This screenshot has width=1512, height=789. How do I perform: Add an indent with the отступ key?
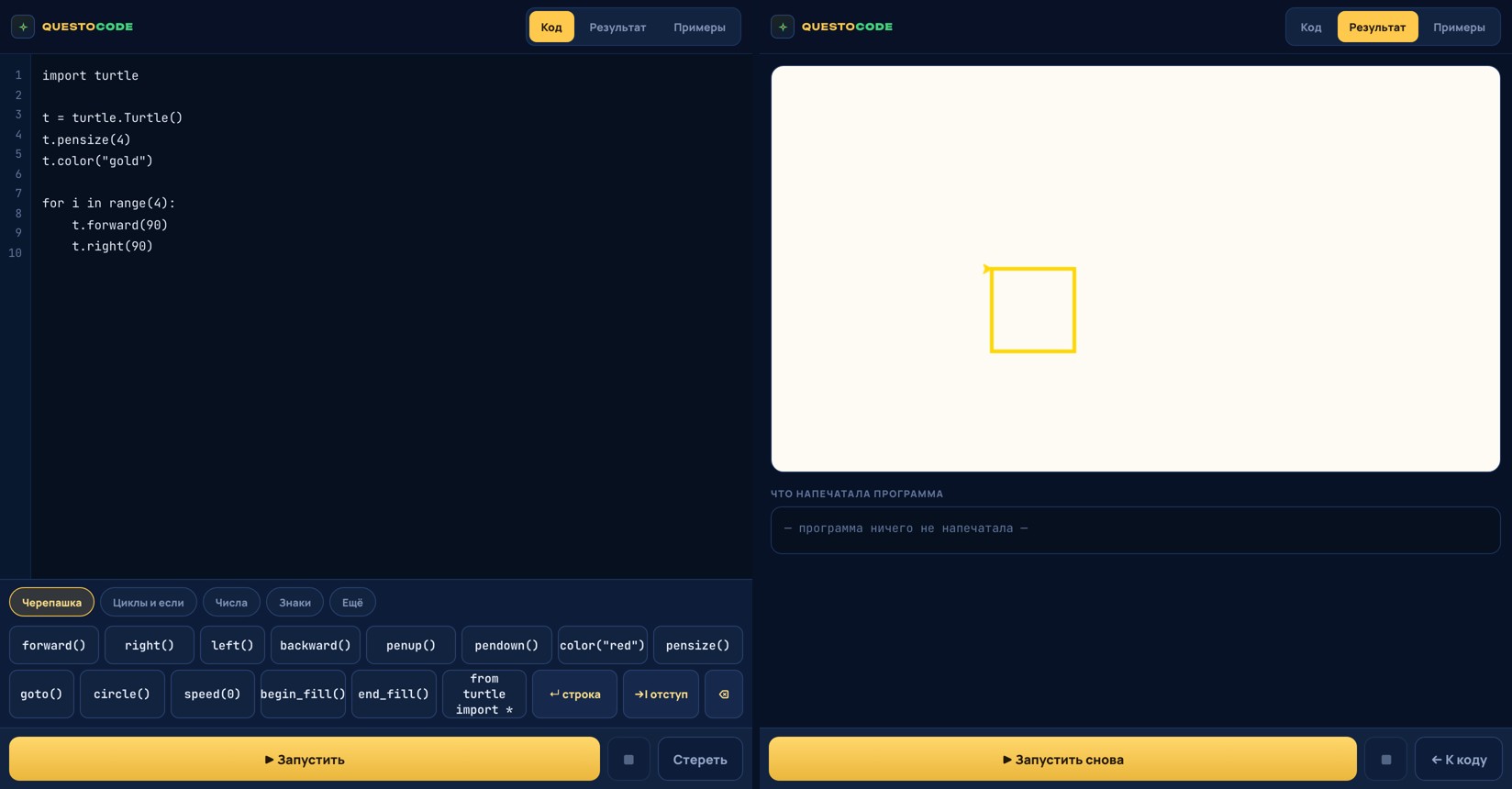point(661,695)
